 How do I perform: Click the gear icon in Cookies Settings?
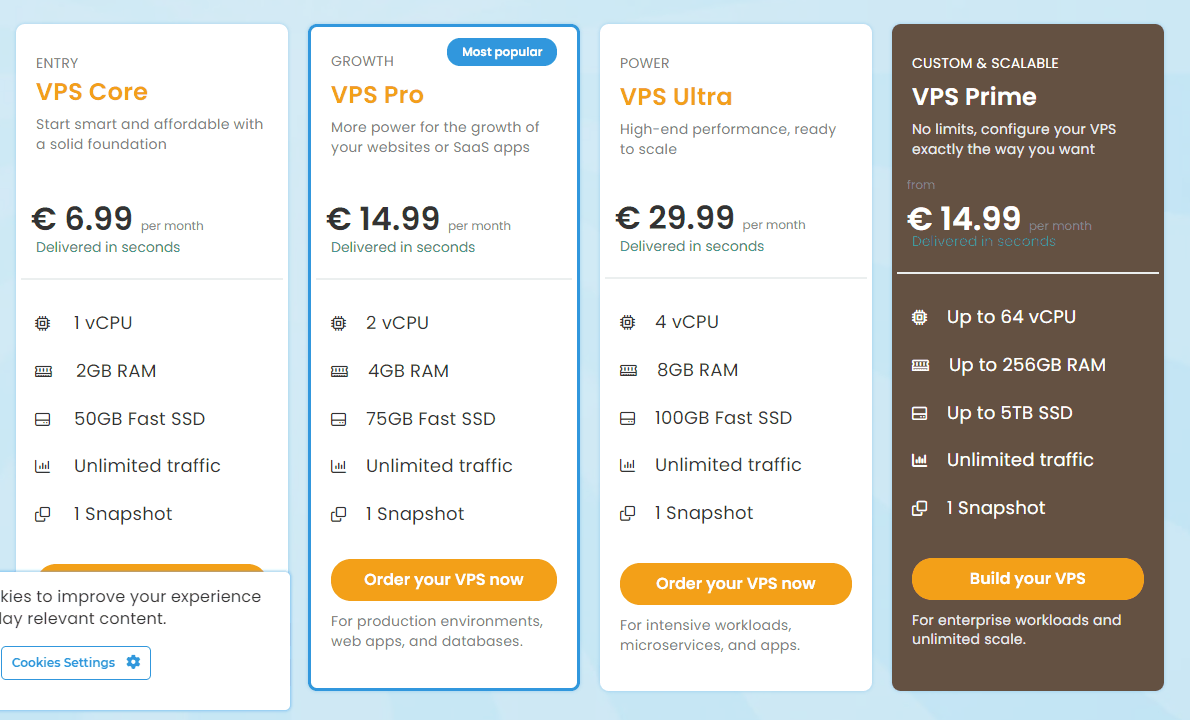[134, 662]
